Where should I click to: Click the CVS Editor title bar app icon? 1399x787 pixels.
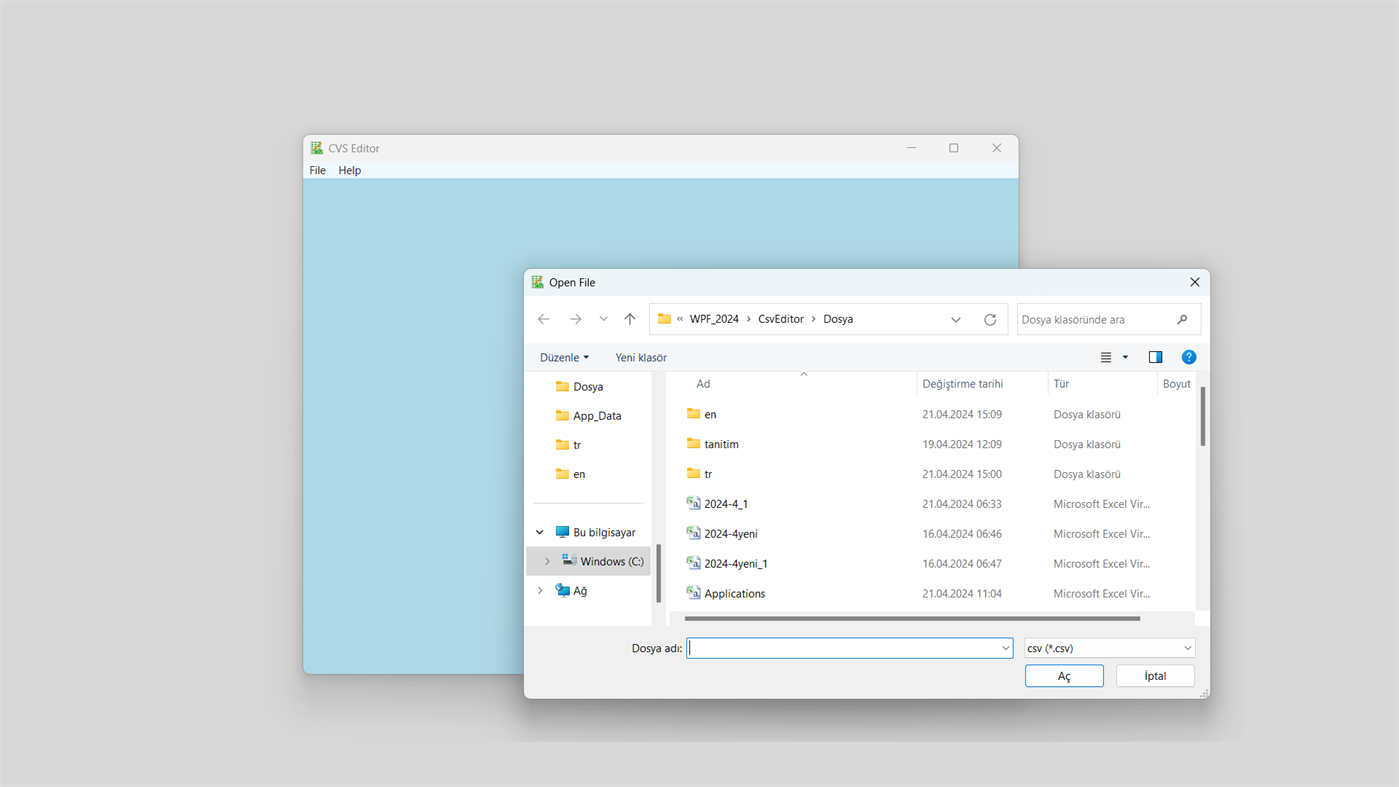tap(316, 148)
